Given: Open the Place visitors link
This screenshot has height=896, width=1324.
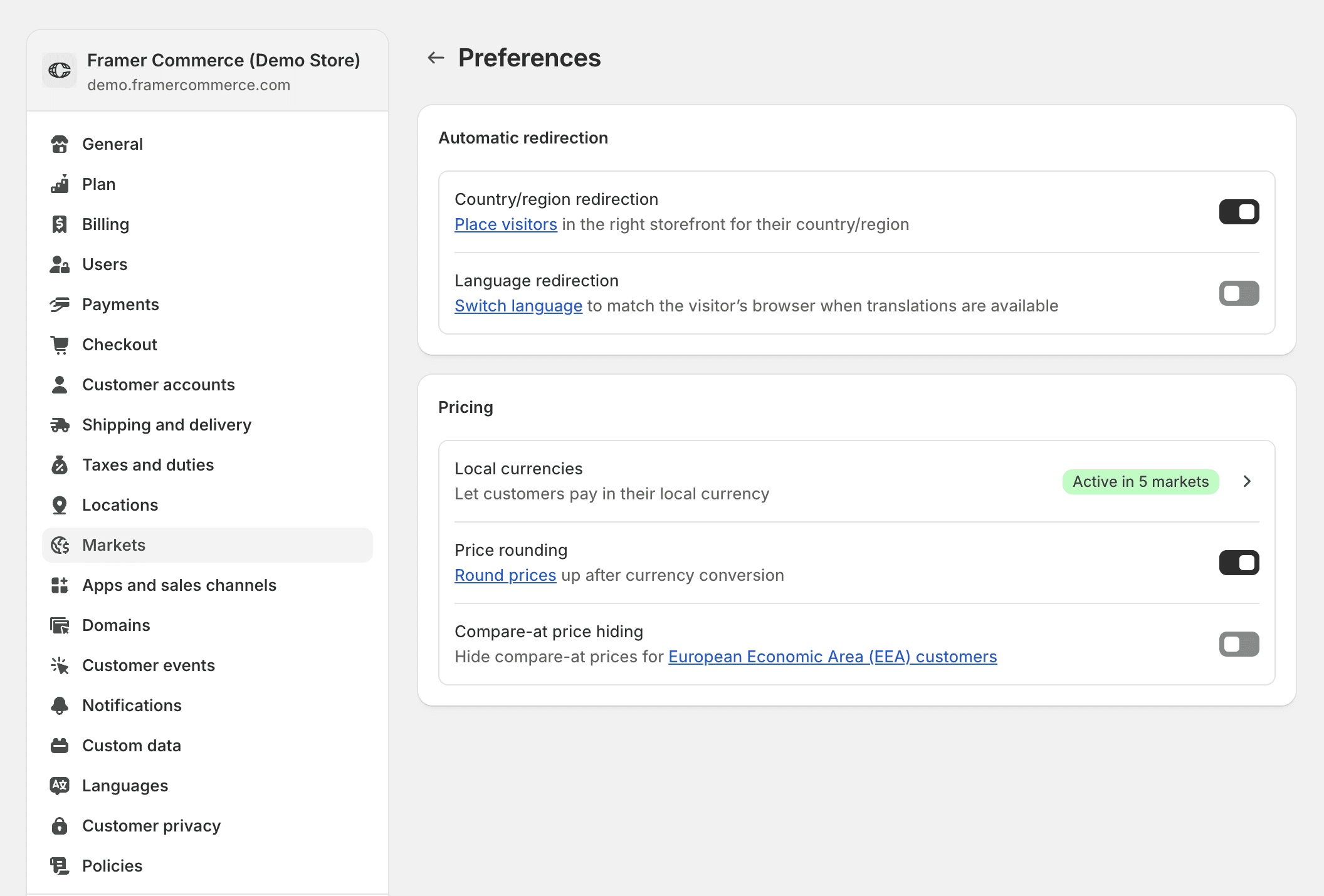Looking at the screenshot, I should tap(505, 224).
